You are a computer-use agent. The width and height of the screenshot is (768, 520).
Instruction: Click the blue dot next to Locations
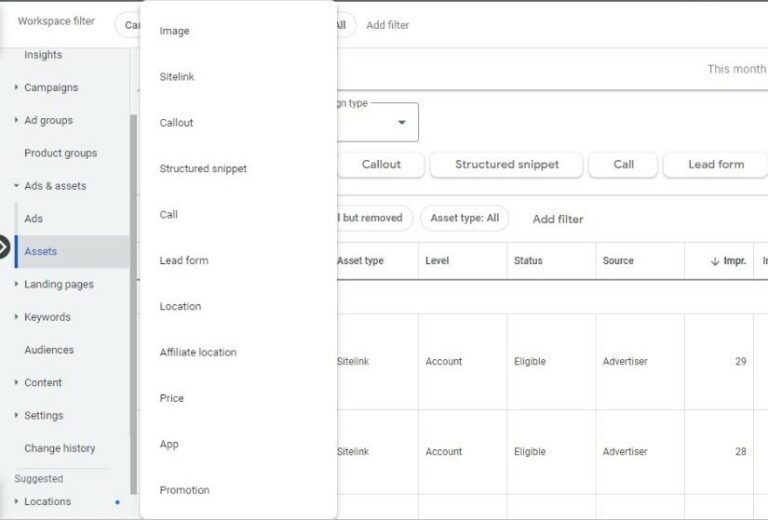click(x=117, y=502)
